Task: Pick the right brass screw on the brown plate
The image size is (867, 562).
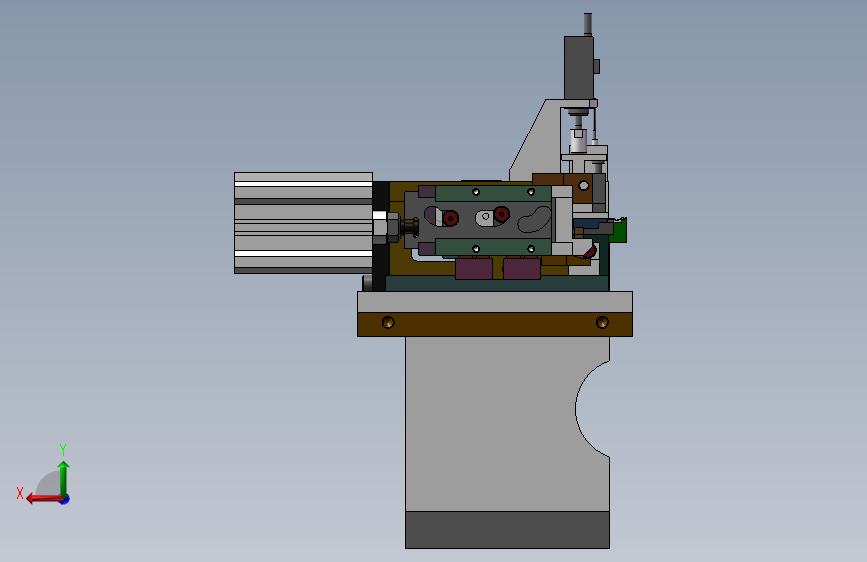Action: tap(602, 322)
